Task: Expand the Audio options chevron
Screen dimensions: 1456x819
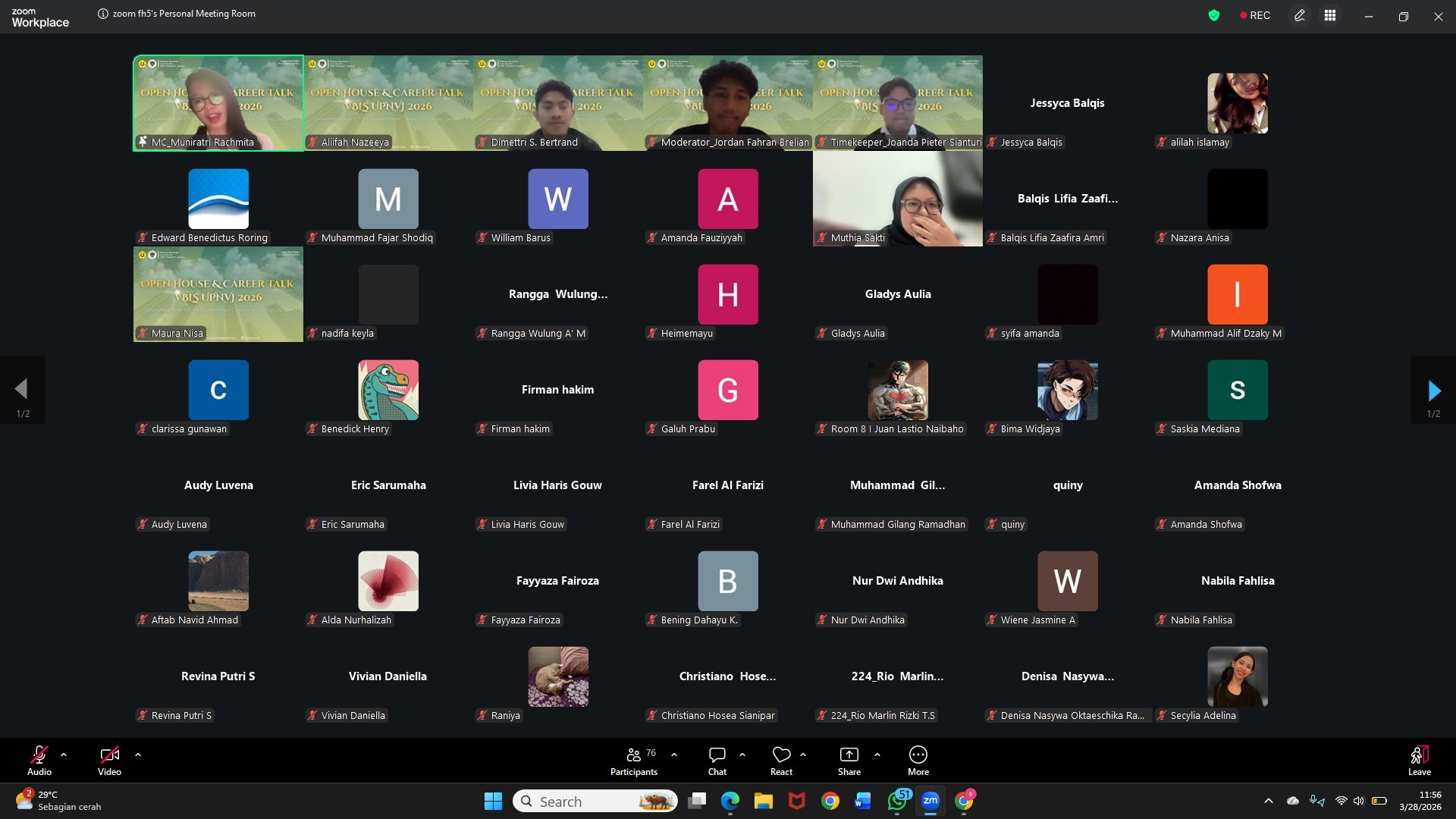Action: [x=64, y=755]
